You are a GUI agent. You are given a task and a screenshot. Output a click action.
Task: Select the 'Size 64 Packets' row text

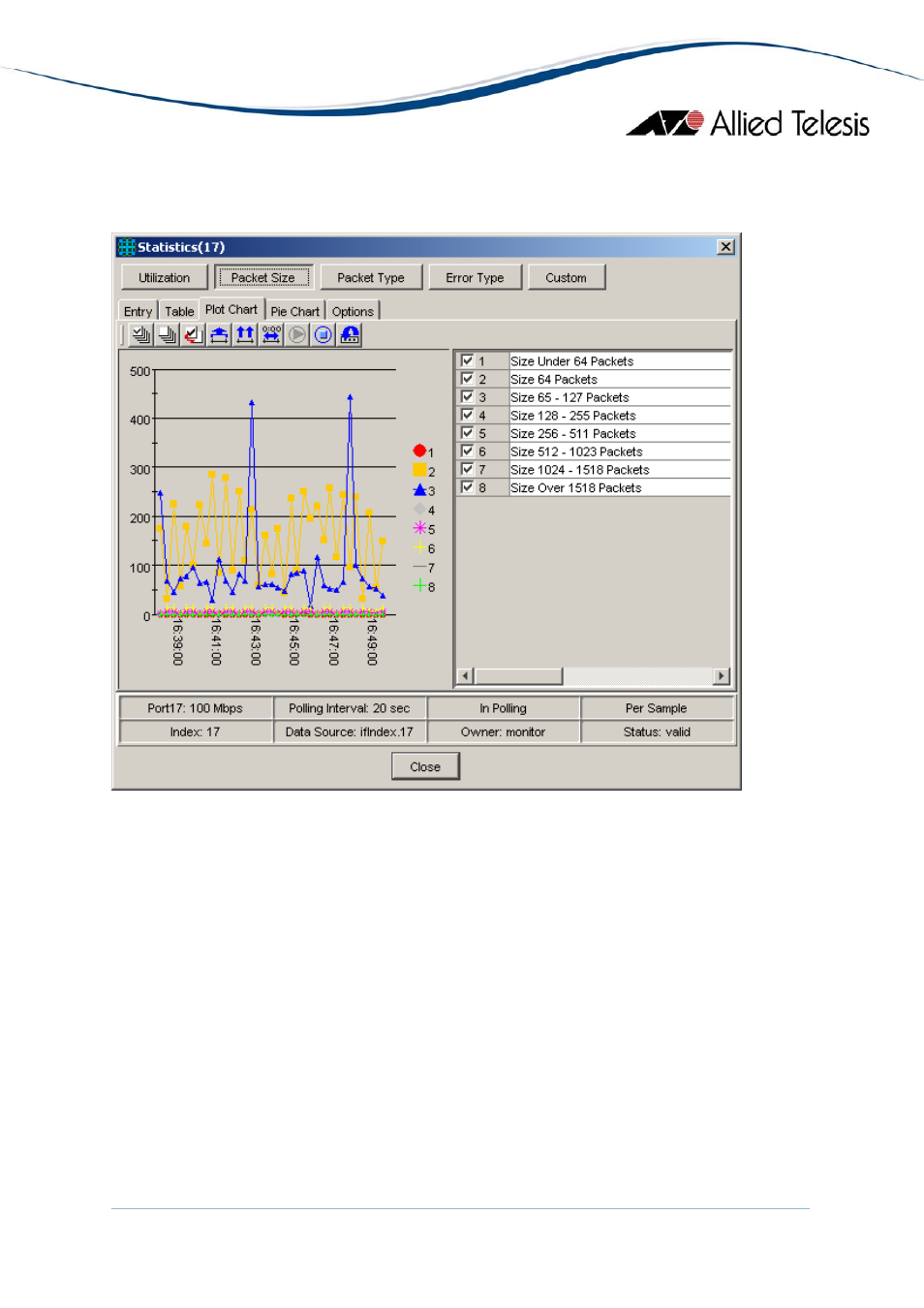pyautogui.click(x=554, y=380)
